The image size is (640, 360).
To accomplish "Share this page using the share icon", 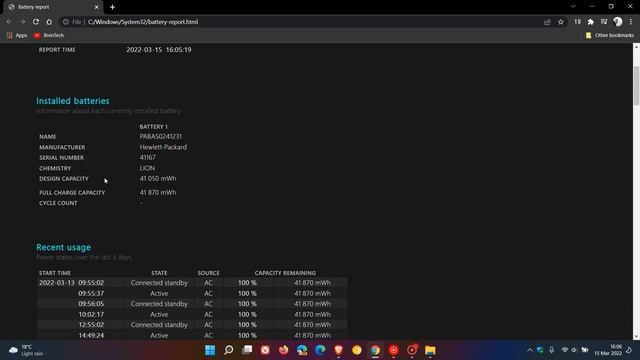I will [547, 22].
